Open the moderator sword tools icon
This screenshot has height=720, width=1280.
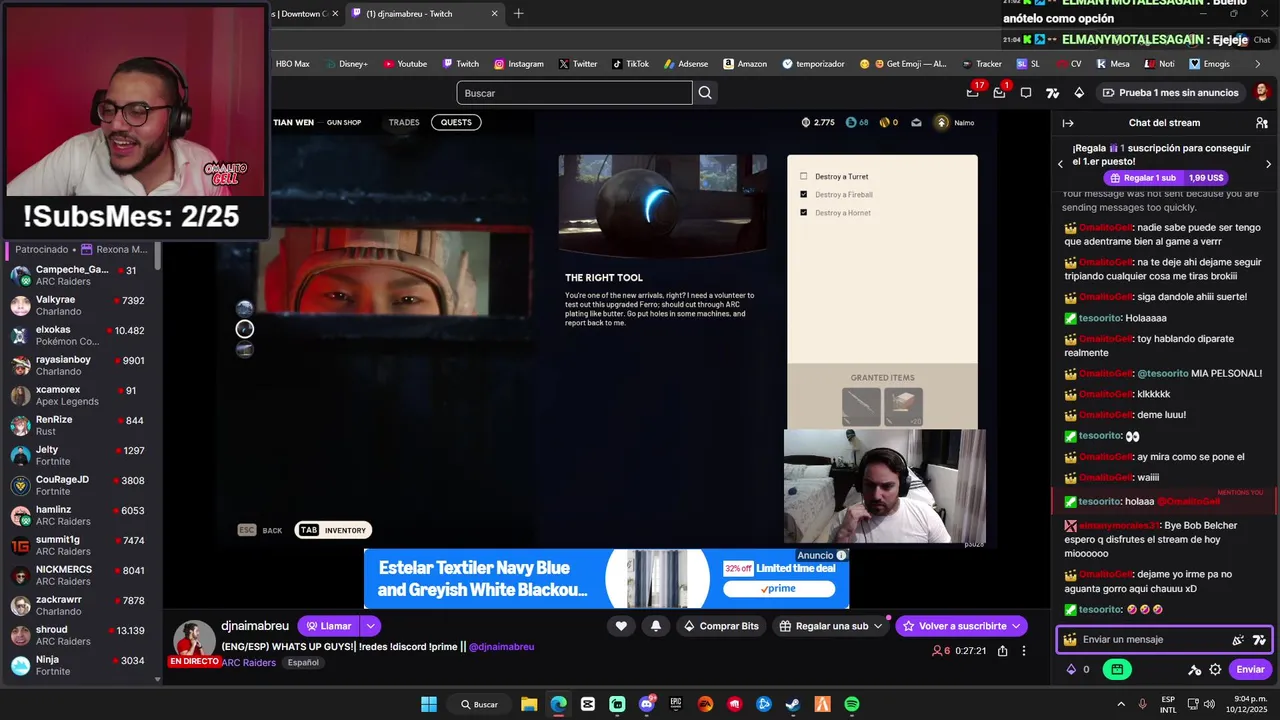click(x=1194, y=670)
